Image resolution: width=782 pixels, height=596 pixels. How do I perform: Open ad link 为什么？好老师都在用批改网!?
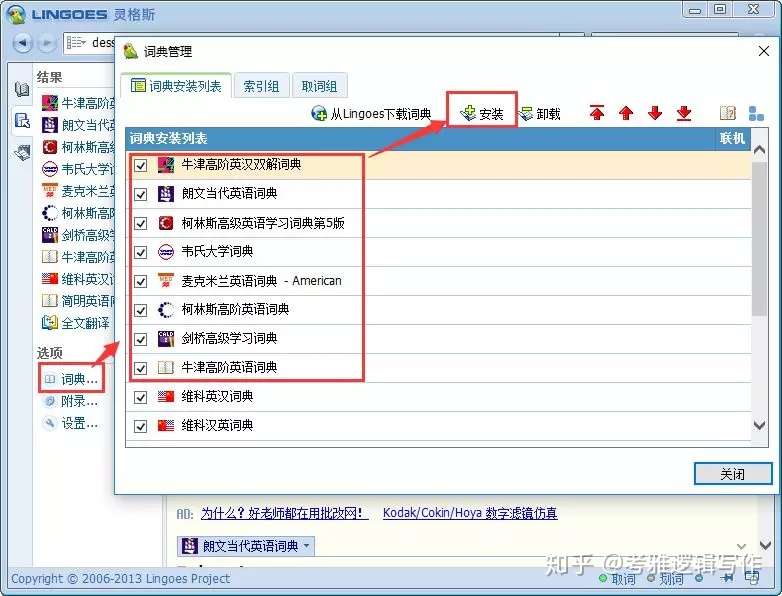pyautogui.click(x=285, y=513)
